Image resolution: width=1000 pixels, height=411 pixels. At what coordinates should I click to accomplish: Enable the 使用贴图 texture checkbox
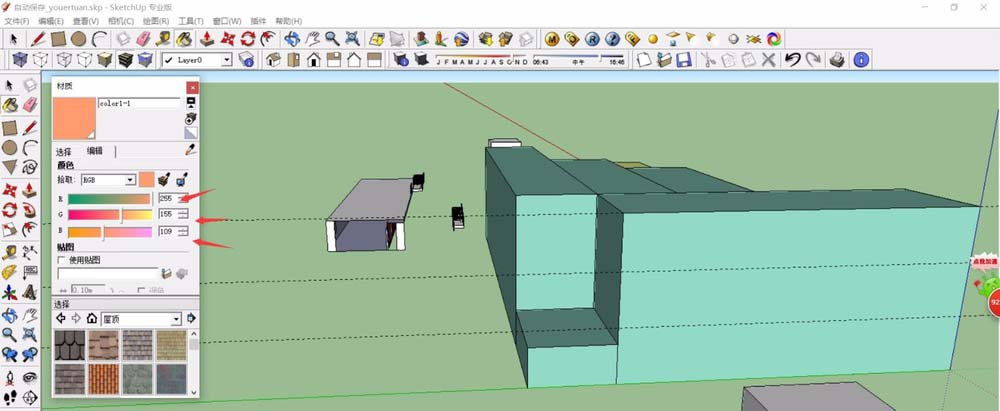coord(62,260)
